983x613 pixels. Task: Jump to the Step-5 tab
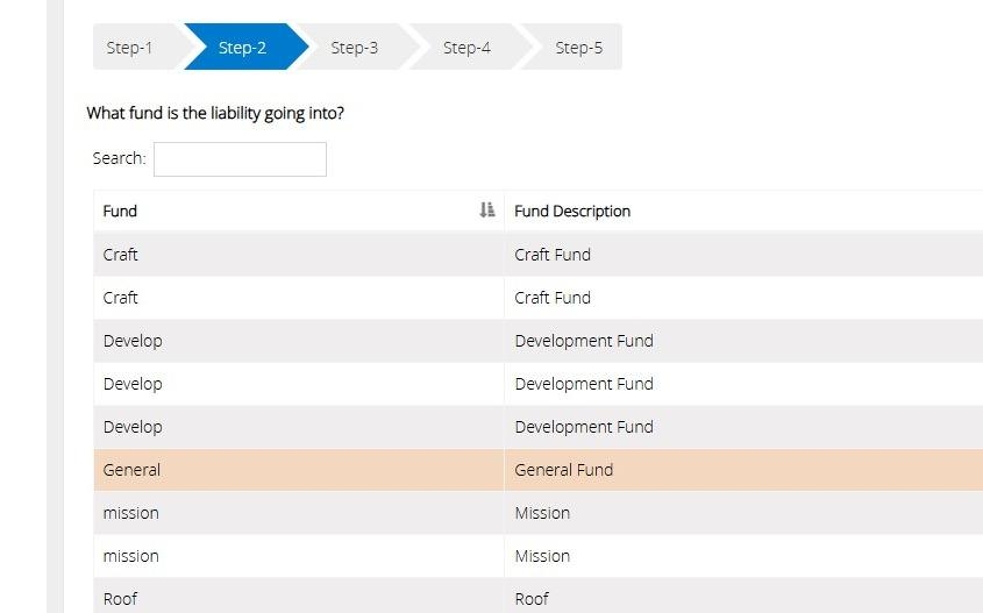579,47
